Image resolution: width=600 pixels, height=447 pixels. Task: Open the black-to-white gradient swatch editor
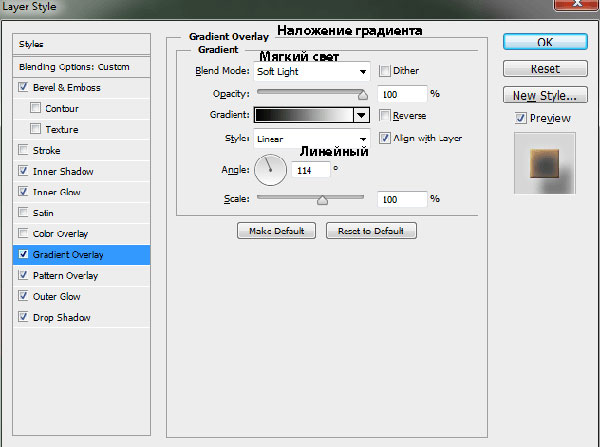pos(304,115)
